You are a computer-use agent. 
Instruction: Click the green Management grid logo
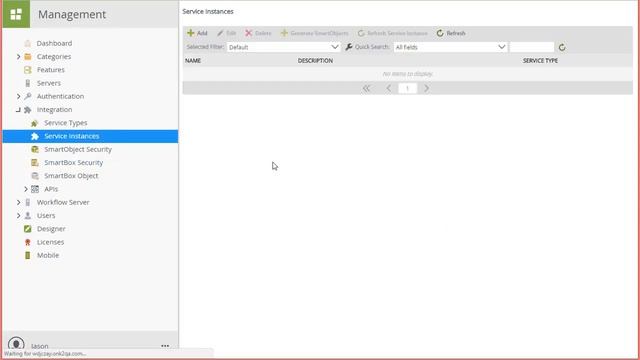tap(16, 14)
